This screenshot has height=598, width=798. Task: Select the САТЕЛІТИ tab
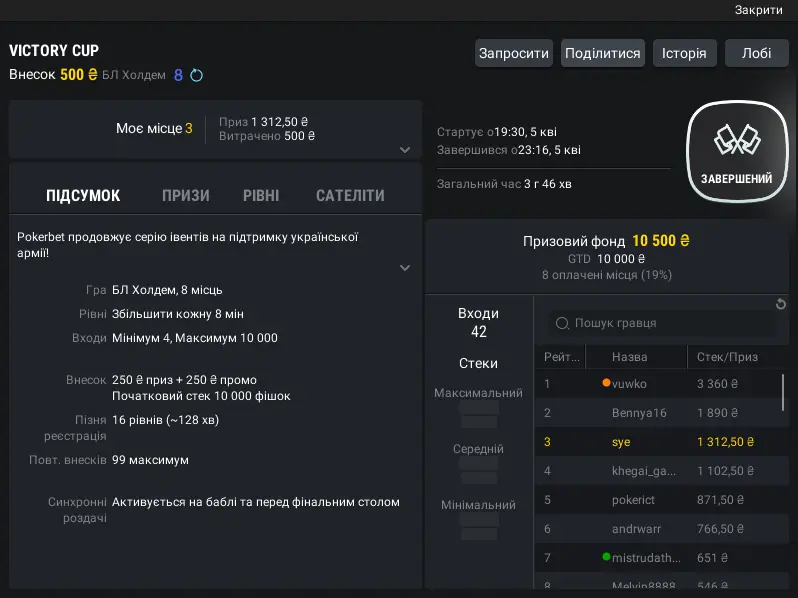pos(350,196)
